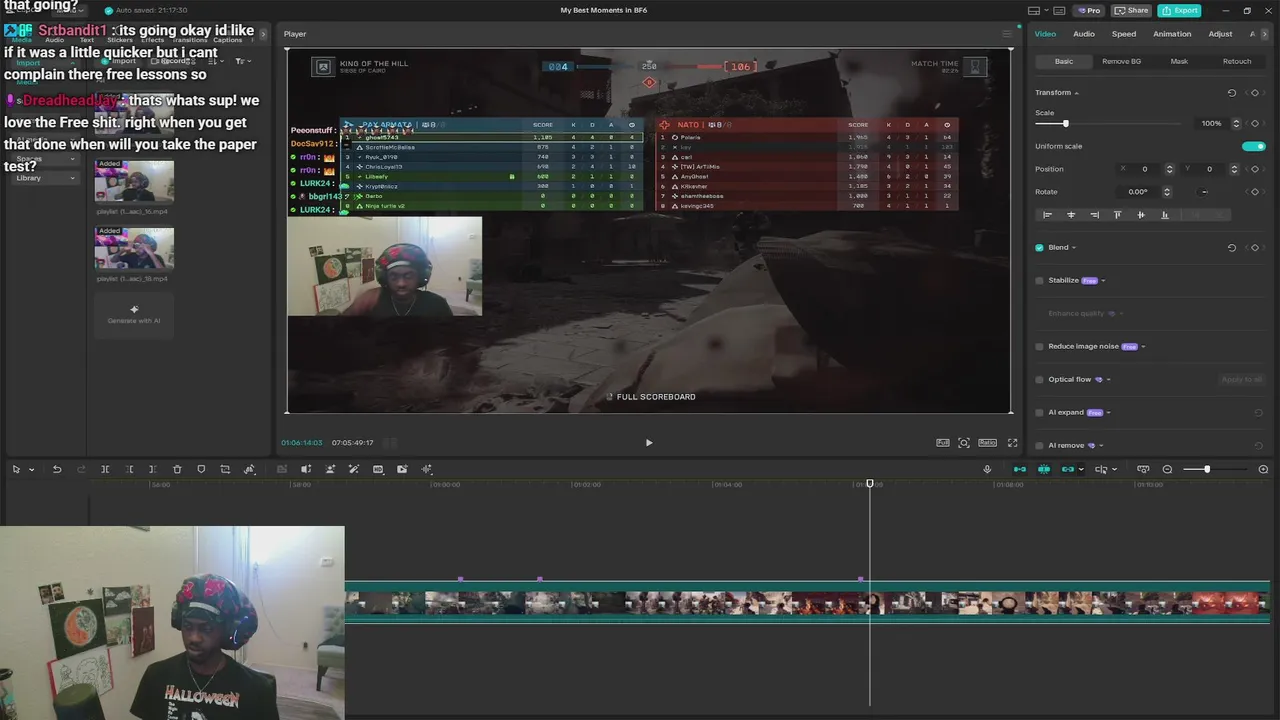
Task: Switch to the Speed tab in inspector
Action: tap(1124, 34)
